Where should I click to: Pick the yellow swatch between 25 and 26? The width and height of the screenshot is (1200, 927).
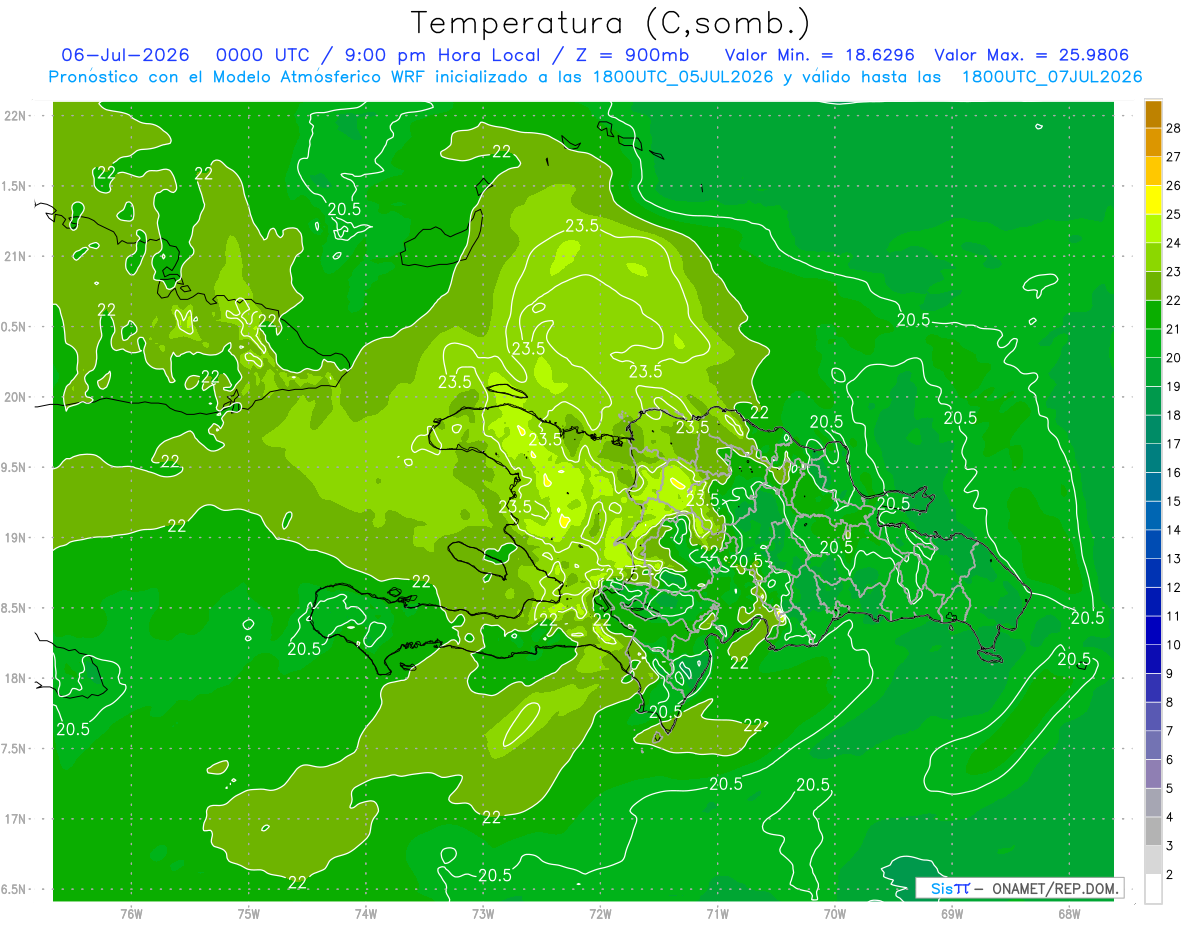(1153, 200)
